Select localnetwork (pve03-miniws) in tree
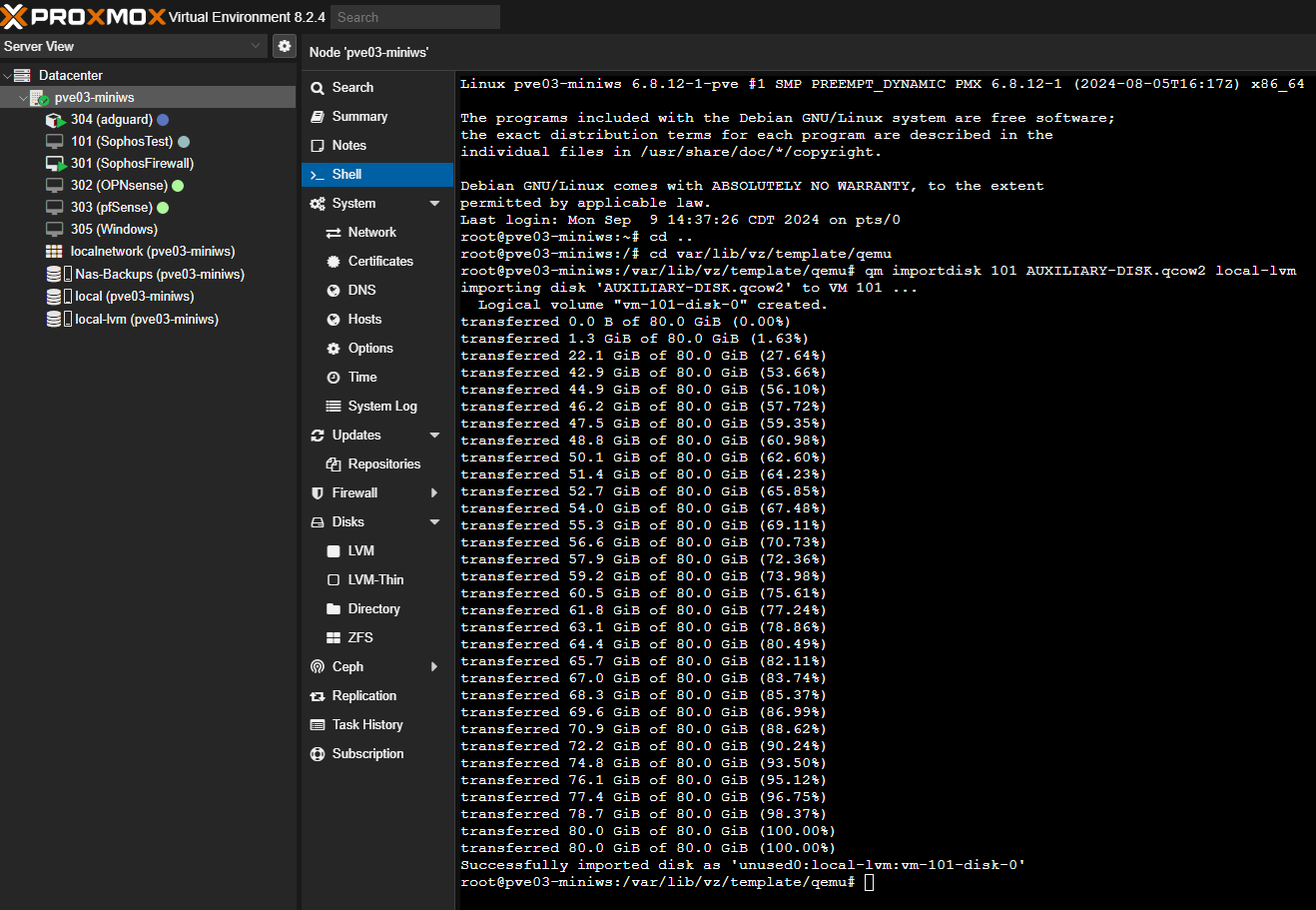 [x=148, y=252]
